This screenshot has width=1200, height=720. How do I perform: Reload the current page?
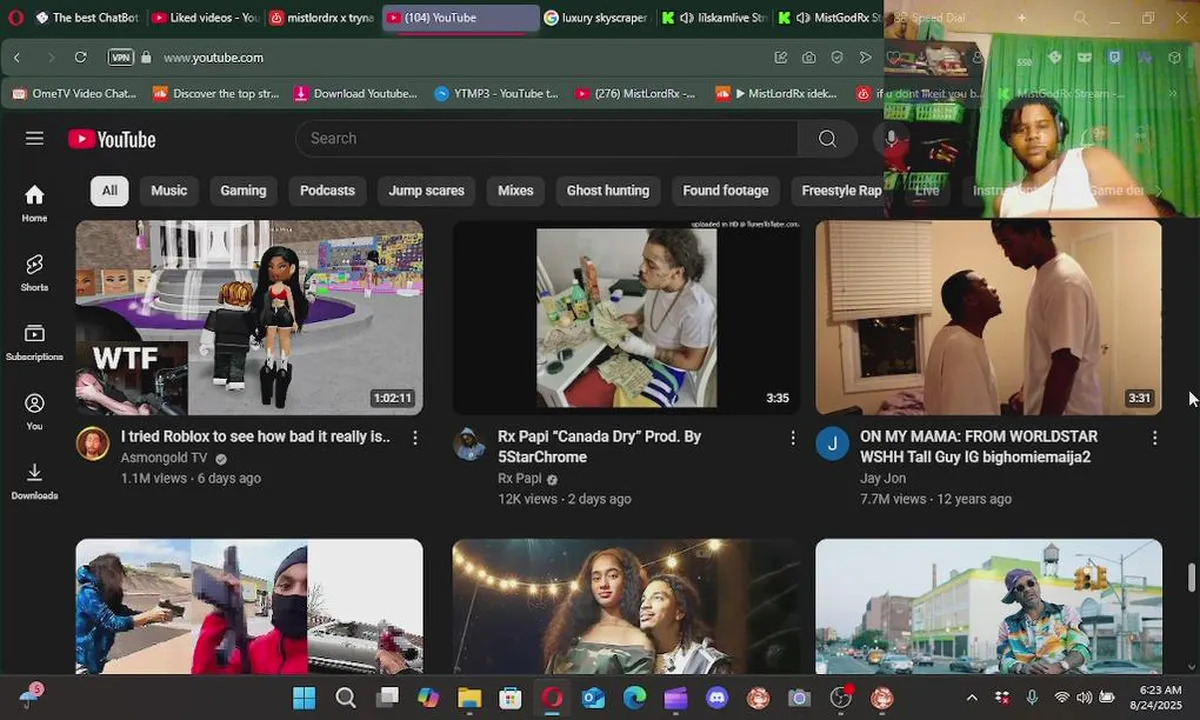(x=81, y=58)
